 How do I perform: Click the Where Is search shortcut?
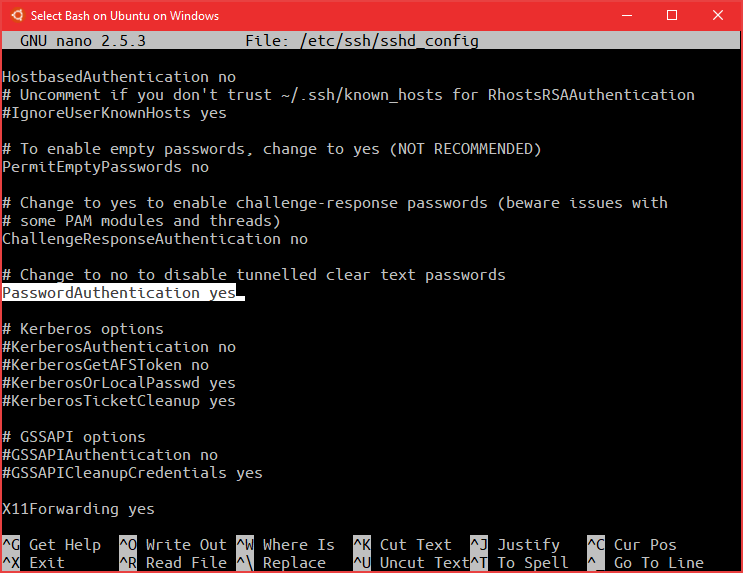tap(298, 545)
